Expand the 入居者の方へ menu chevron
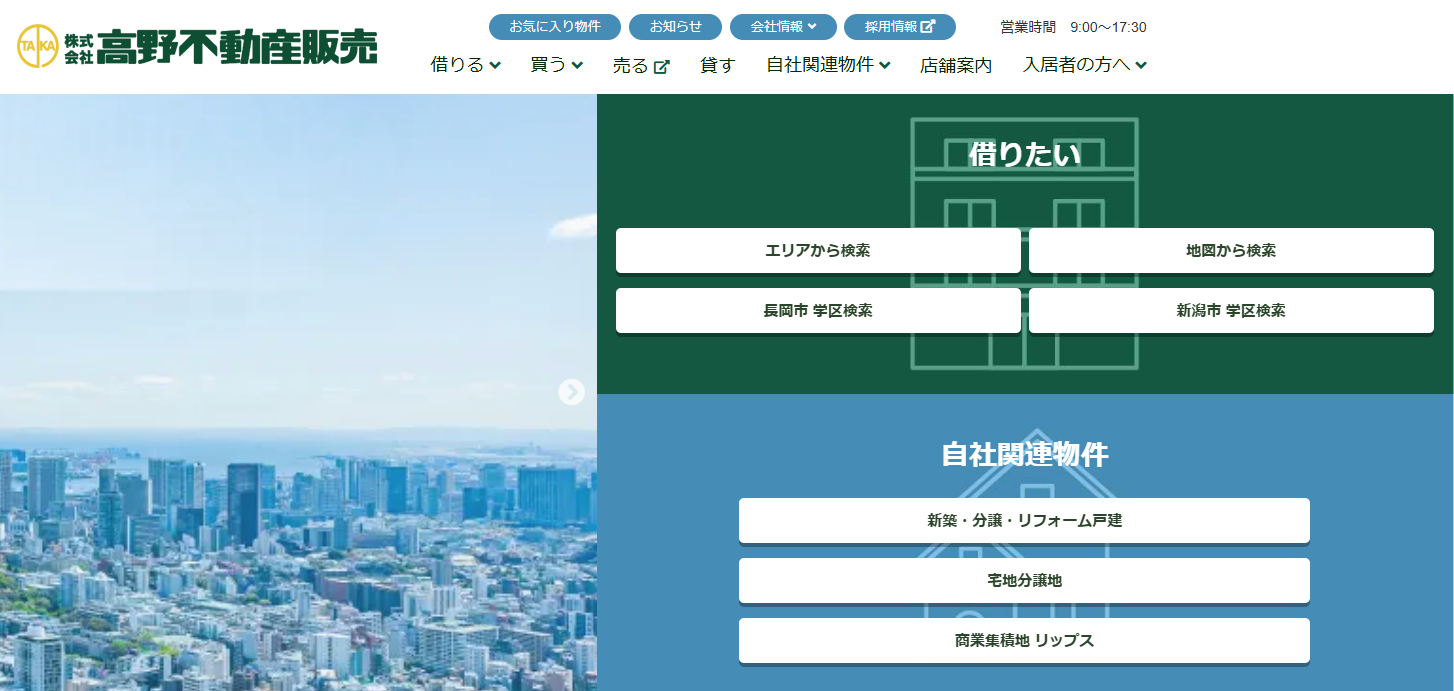This screenshot has height=691, width=1454. 1141,66
